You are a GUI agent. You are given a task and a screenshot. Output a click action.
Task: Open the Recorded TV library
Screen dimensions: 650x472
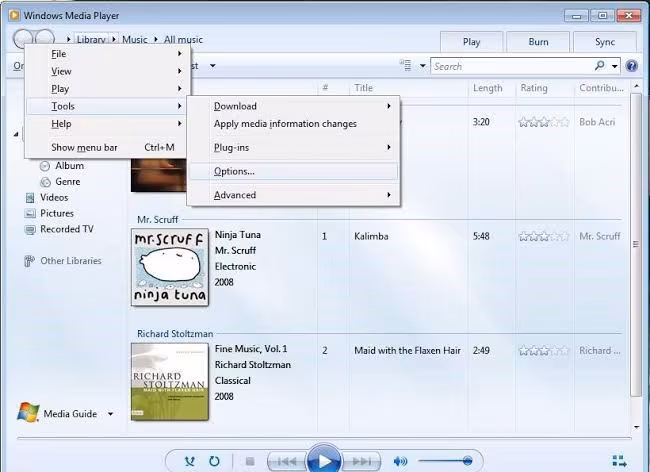pos(66,229)
